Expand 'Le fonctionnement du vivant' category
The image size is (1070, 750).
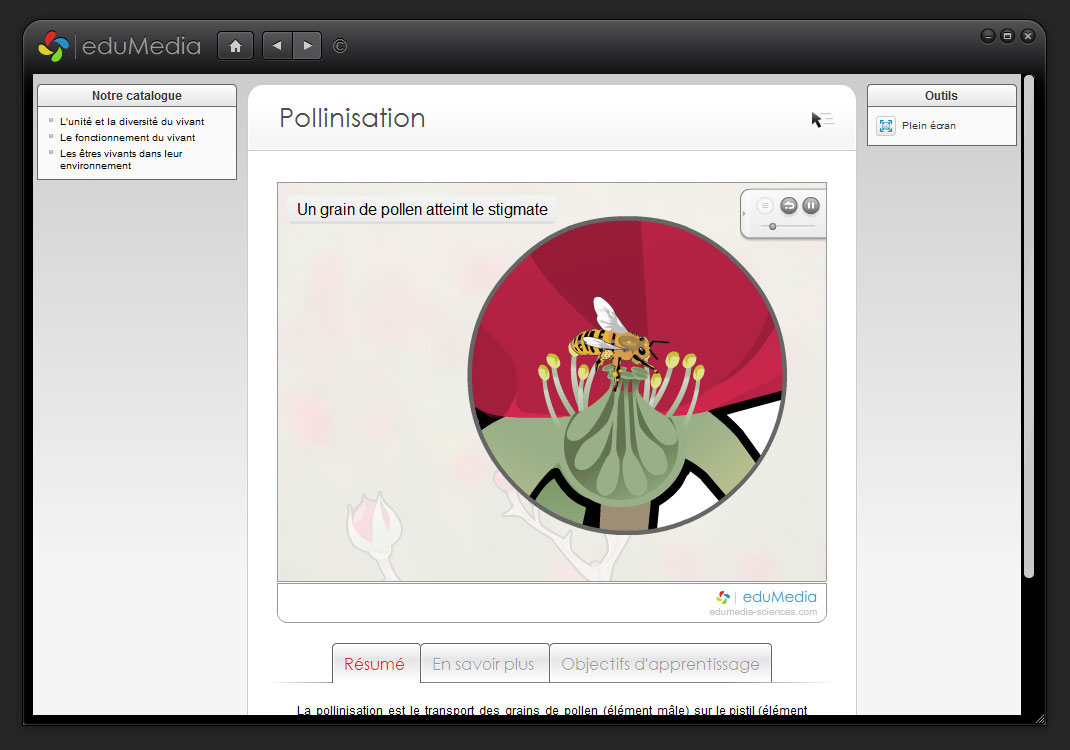(127, 138)
